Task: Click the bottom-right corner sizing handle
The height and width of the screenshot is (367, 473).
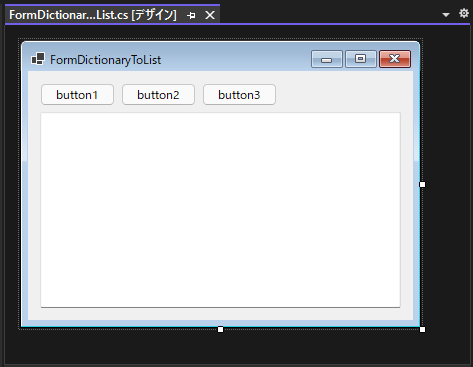Action: pyautogui.click(x=422, y=329)
